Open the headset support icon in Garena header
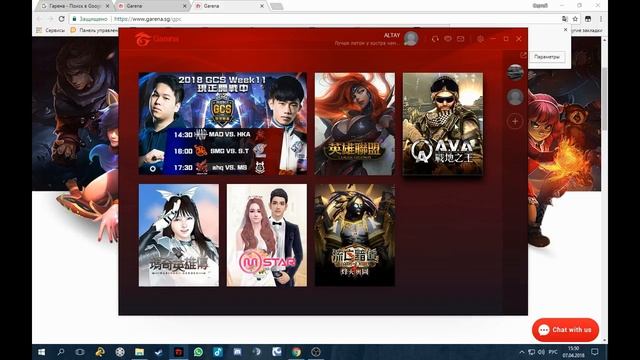 435,39
